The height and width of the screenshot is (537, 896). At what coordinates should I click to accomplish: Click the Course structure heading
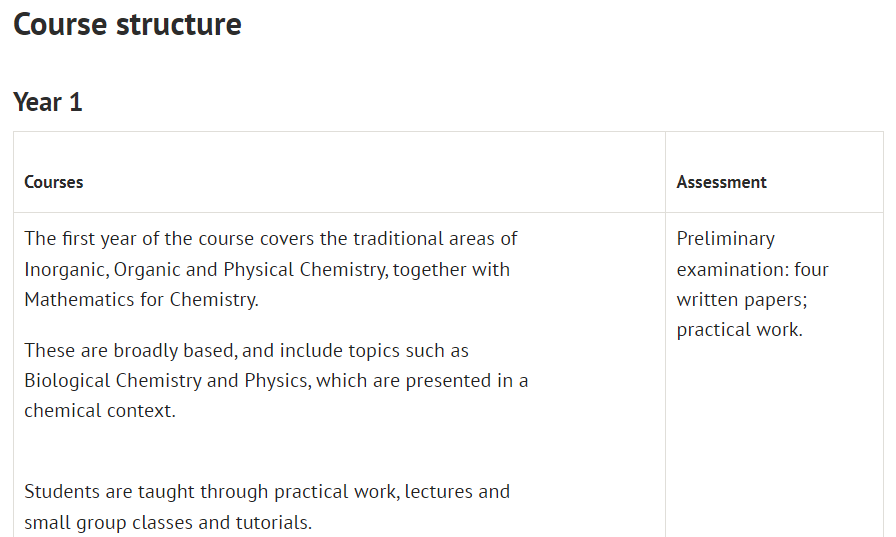(127, 24)
